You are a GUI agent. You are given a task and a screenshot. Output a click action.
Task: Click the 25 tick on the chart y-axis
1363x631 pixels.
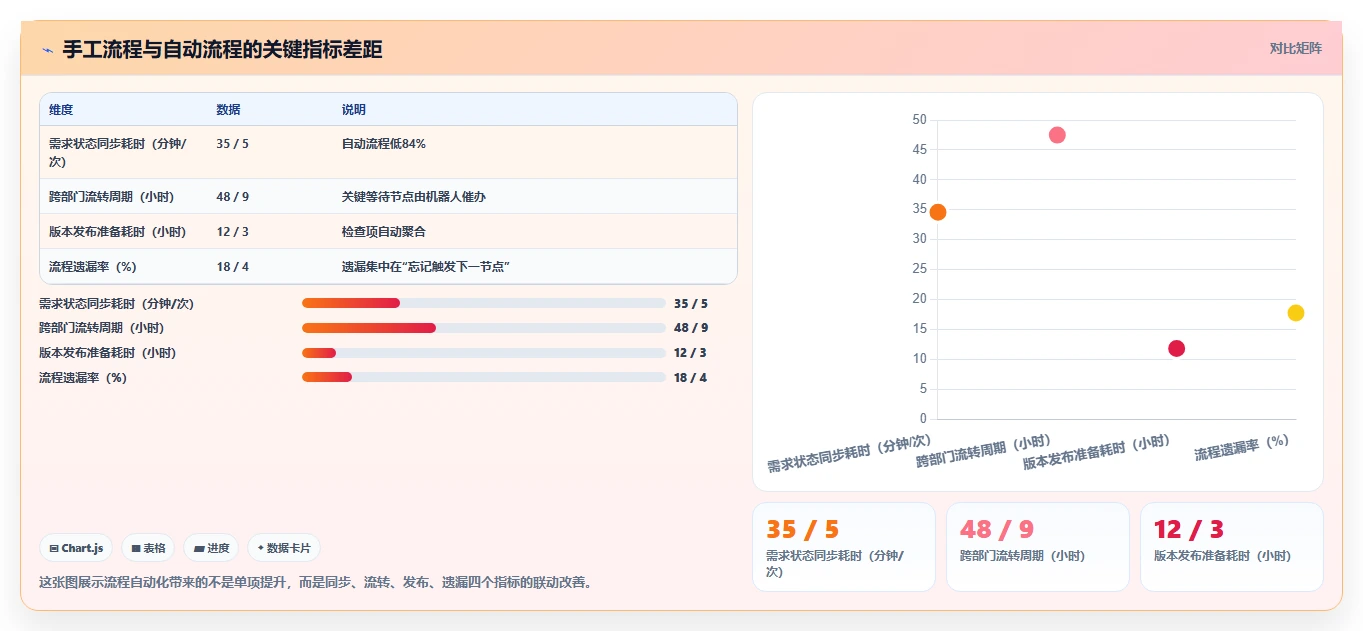coord(920,269)
